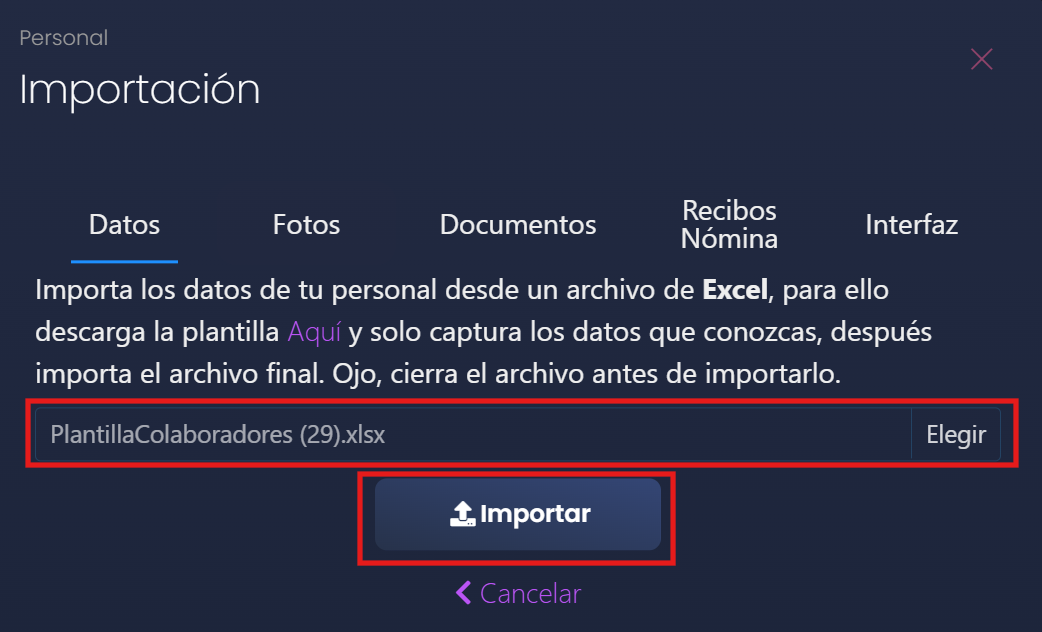
Task: Click the Importación heading
Action: click(140, 90)
